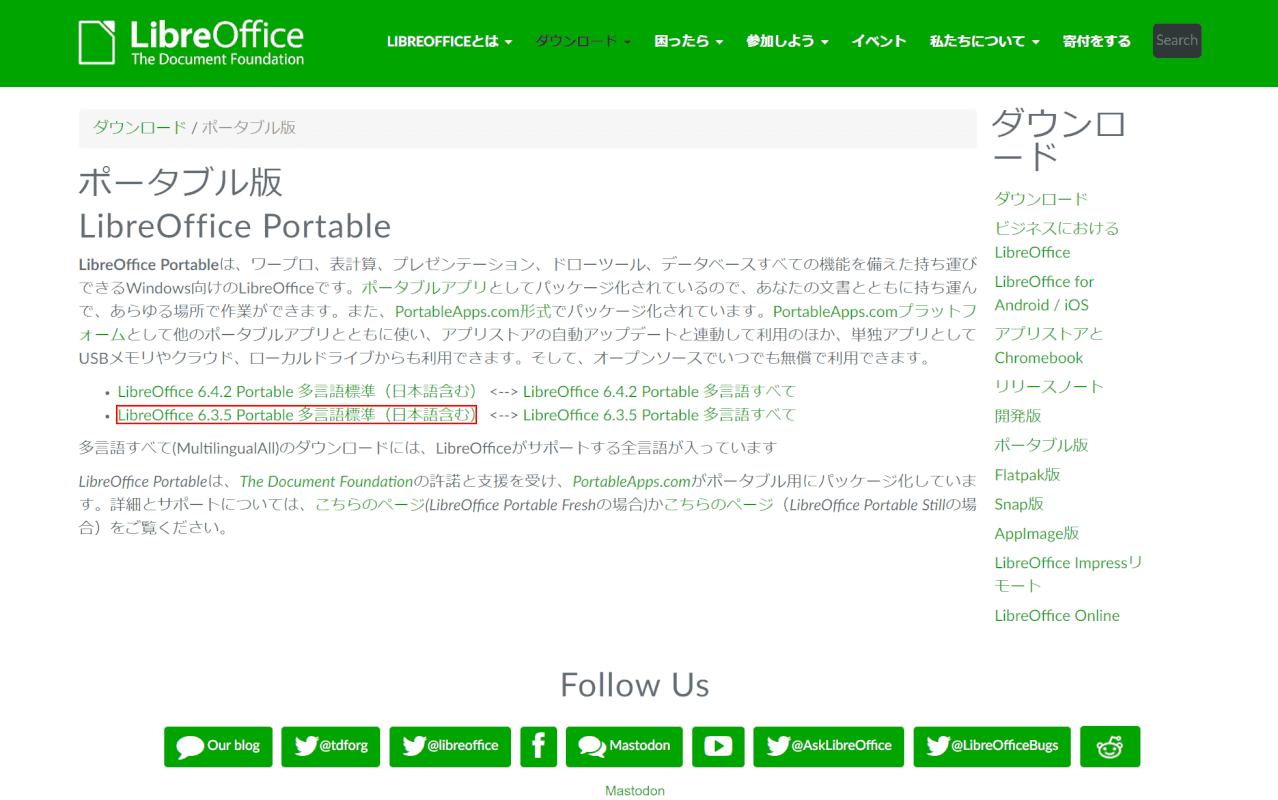
Task: Open the @LibreOfficeBugs Twitter button
Action: point(992,746)
